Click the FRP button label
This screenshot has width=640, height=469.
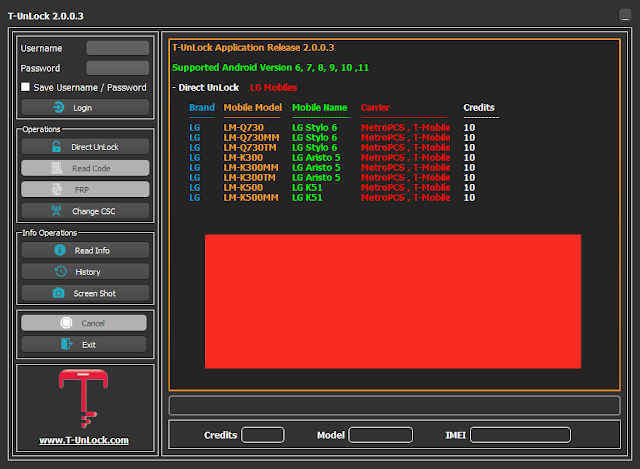pyautogui.click(x=82, y=190)
